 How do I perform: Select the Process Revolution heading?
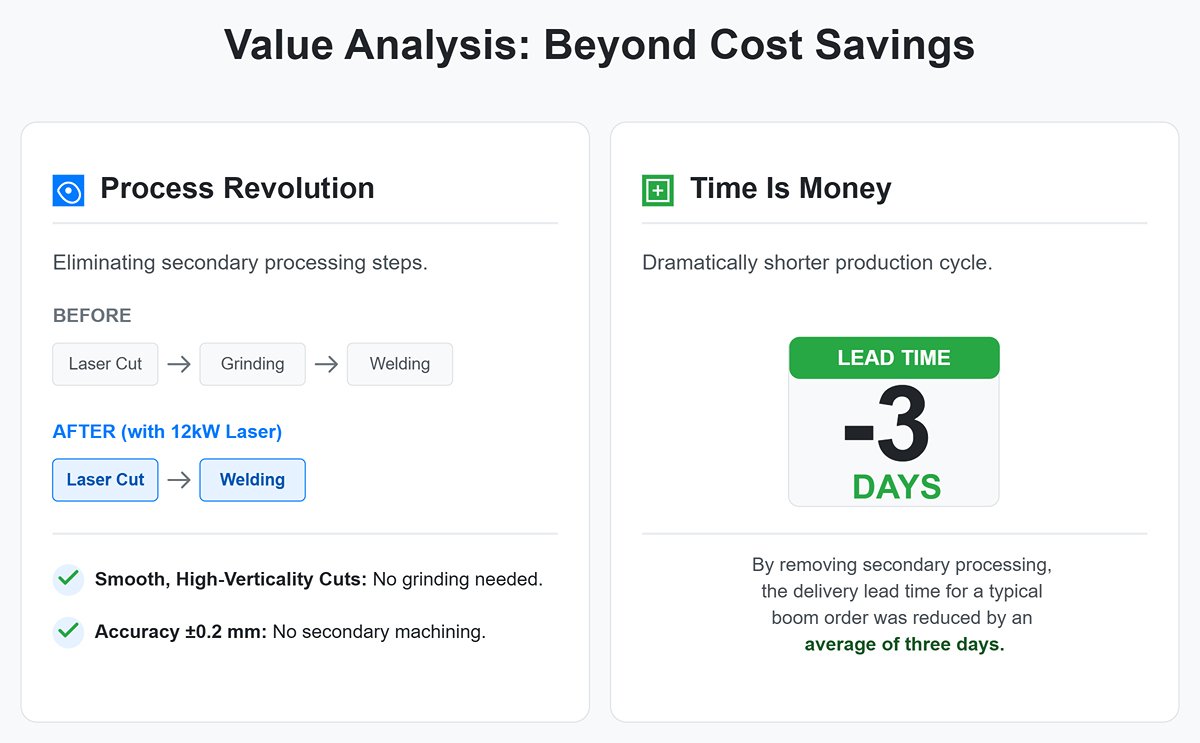tap(237, 188)
